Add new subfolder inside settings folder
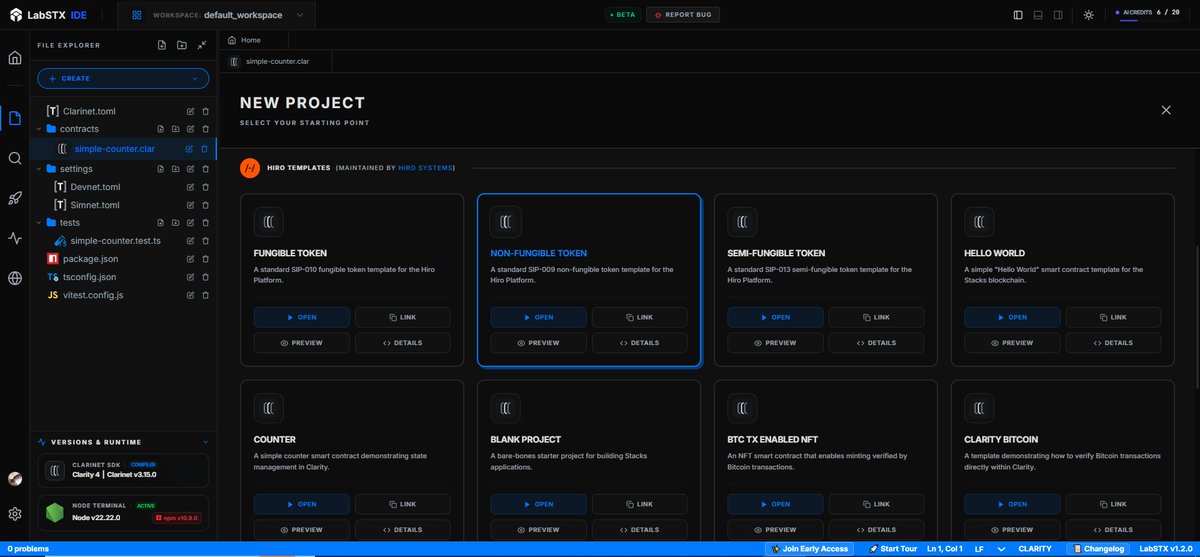Screen dimensions: 1200x557 pos(175,169)
